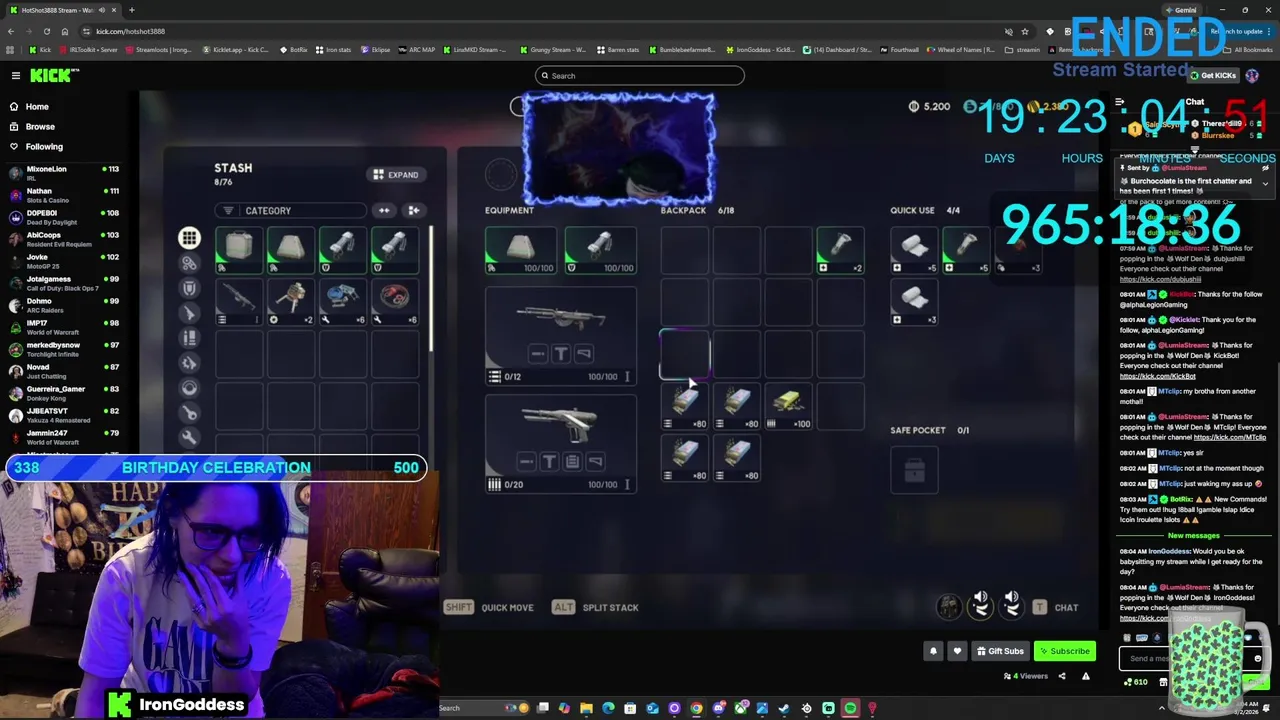Collapse the chat panel with arrow icon

pyautogui.click(x=1120, y=102)
